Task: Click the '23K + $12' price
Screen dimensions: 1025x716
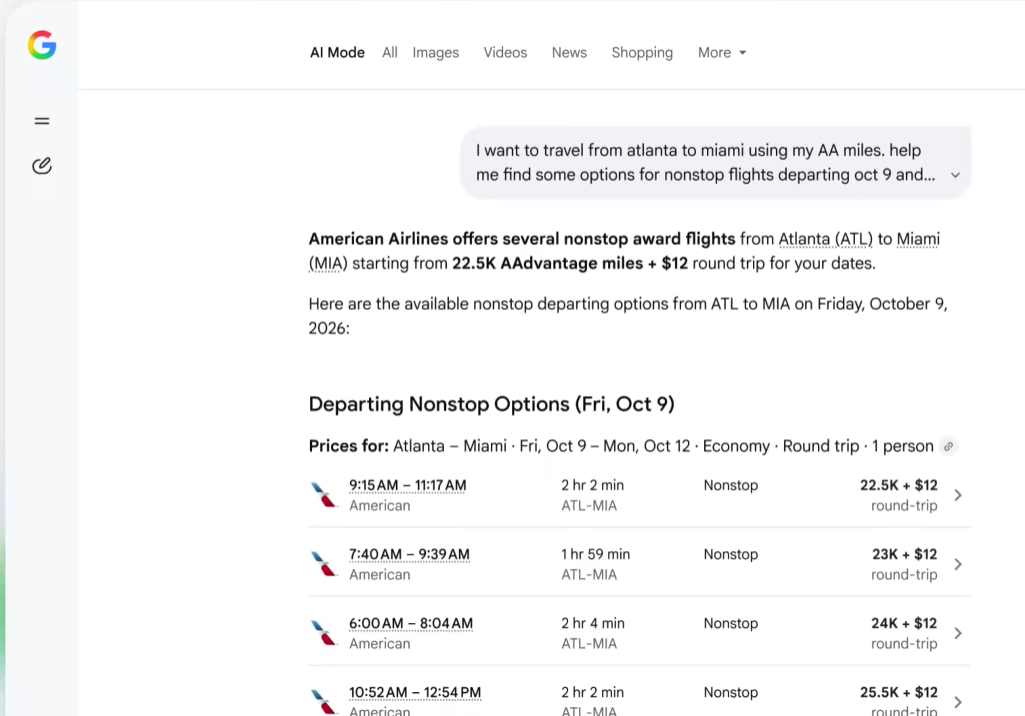Action: tap(905, 554)
